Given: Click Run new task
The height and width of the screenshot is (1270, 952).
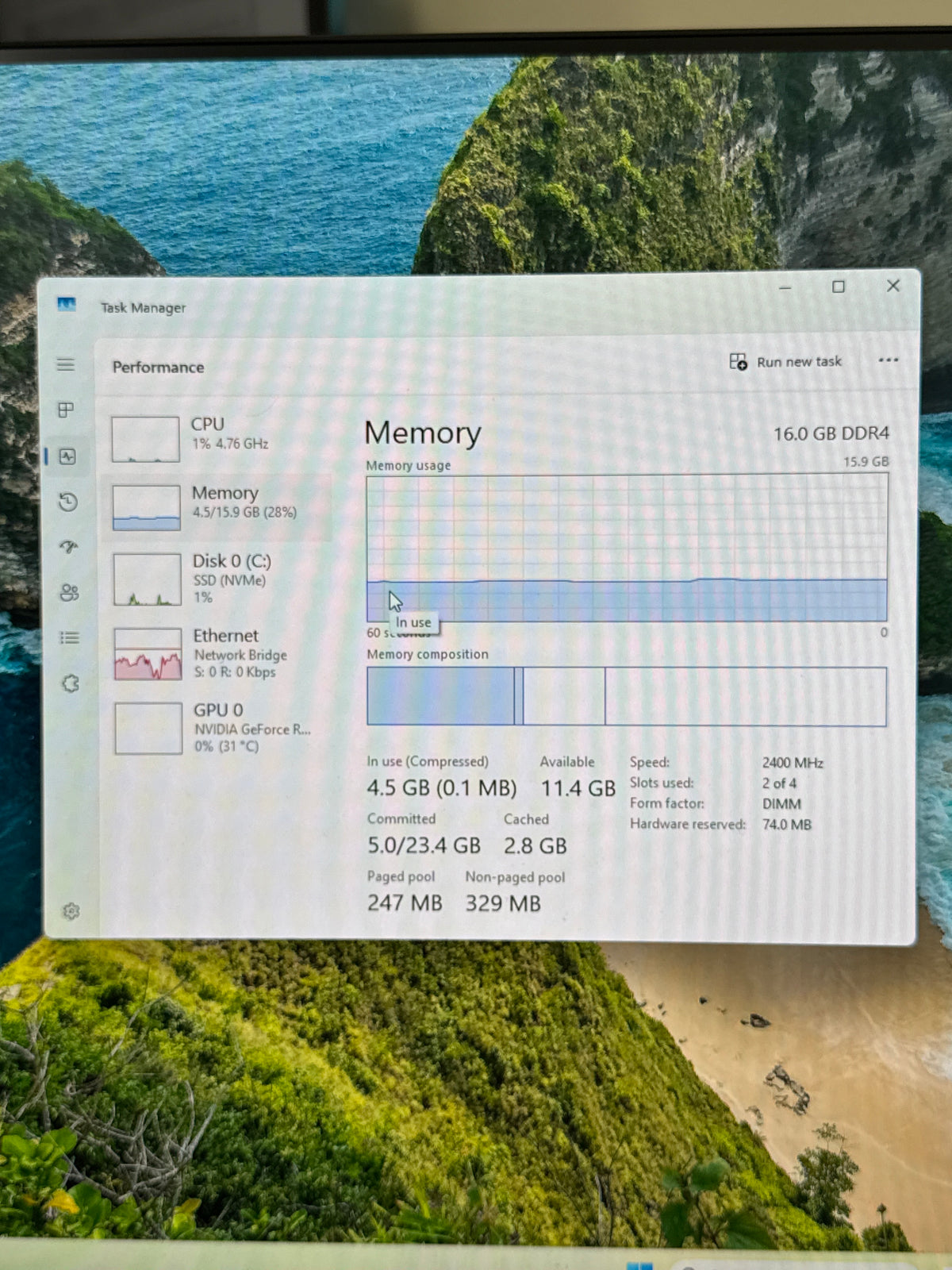Looking at the screenshot, I should pos(785,362).
